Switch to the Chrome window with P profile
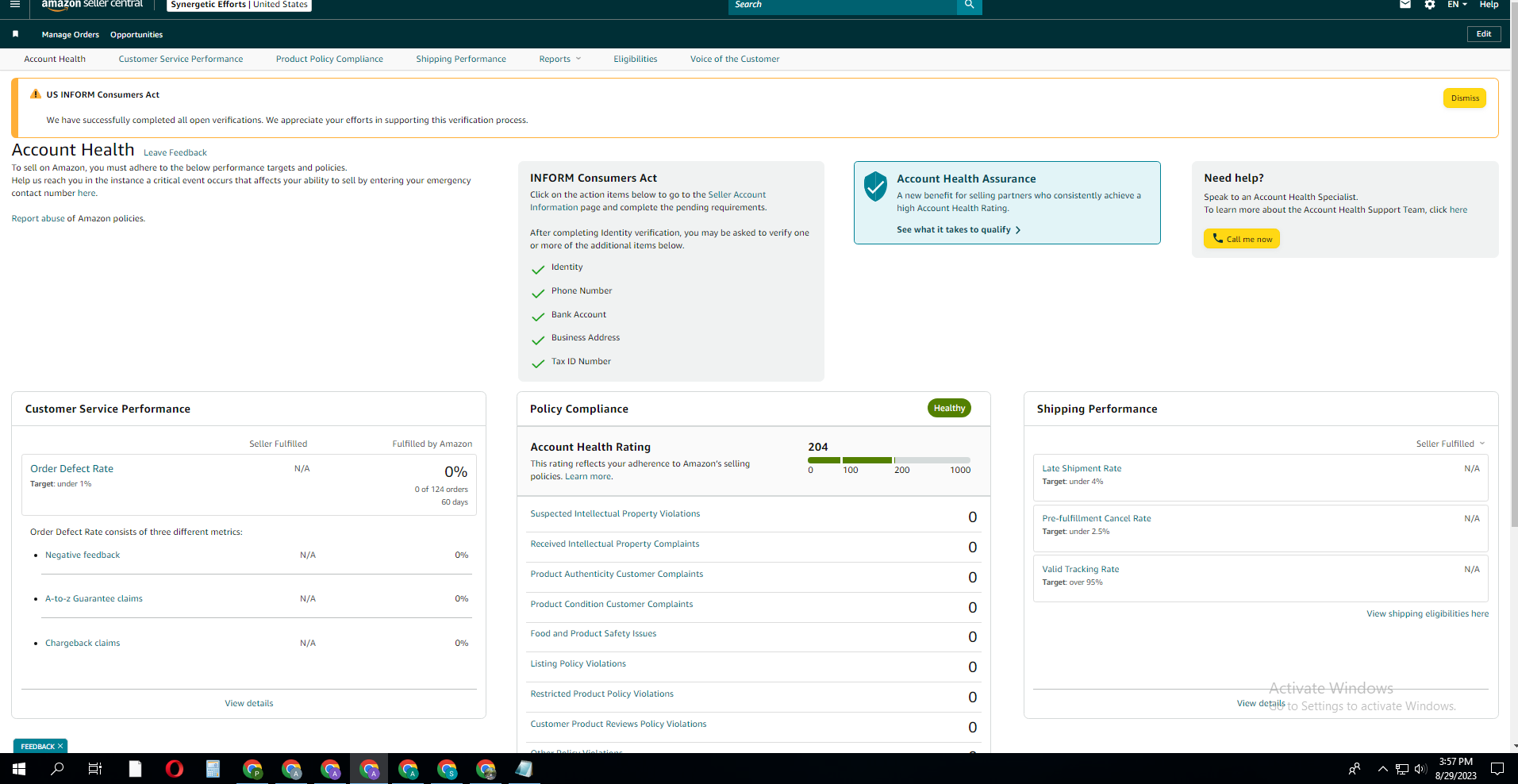 (x=252, y=769)
